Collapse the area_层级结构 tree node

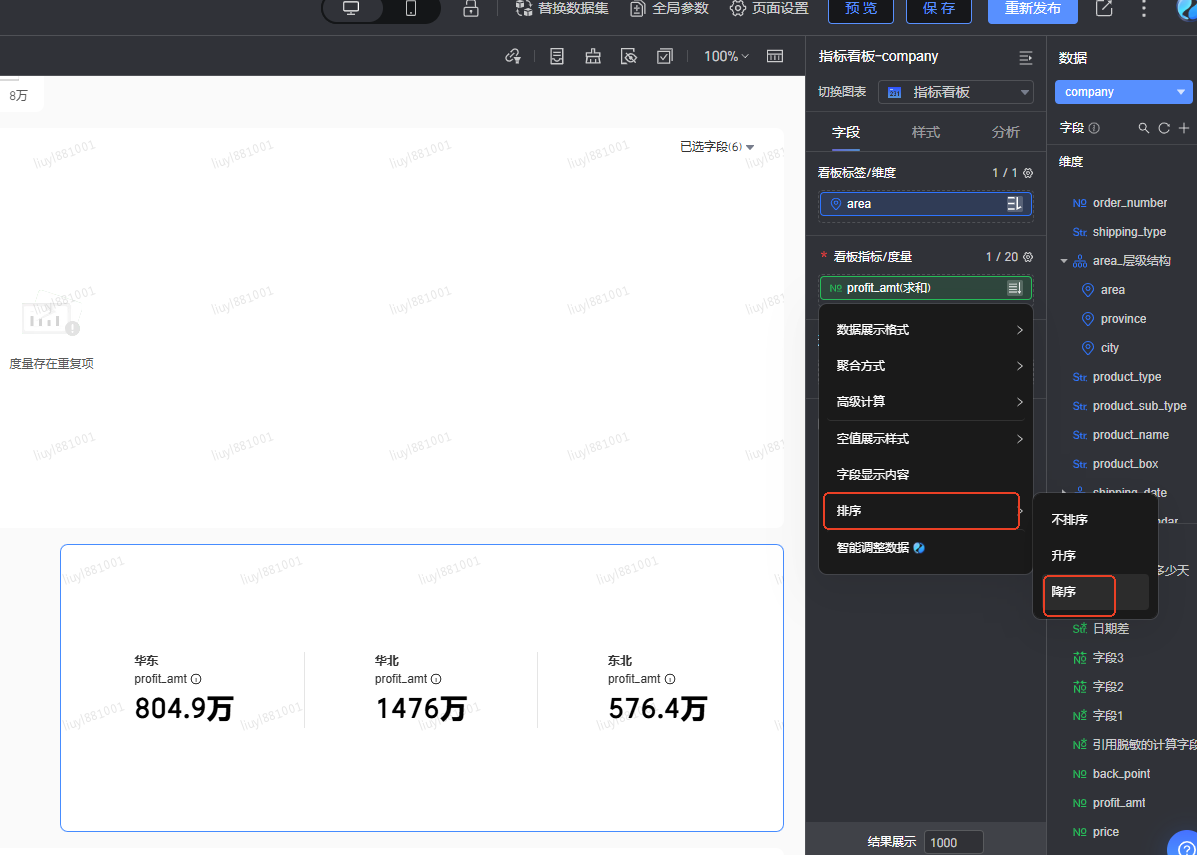(1064, 261)
